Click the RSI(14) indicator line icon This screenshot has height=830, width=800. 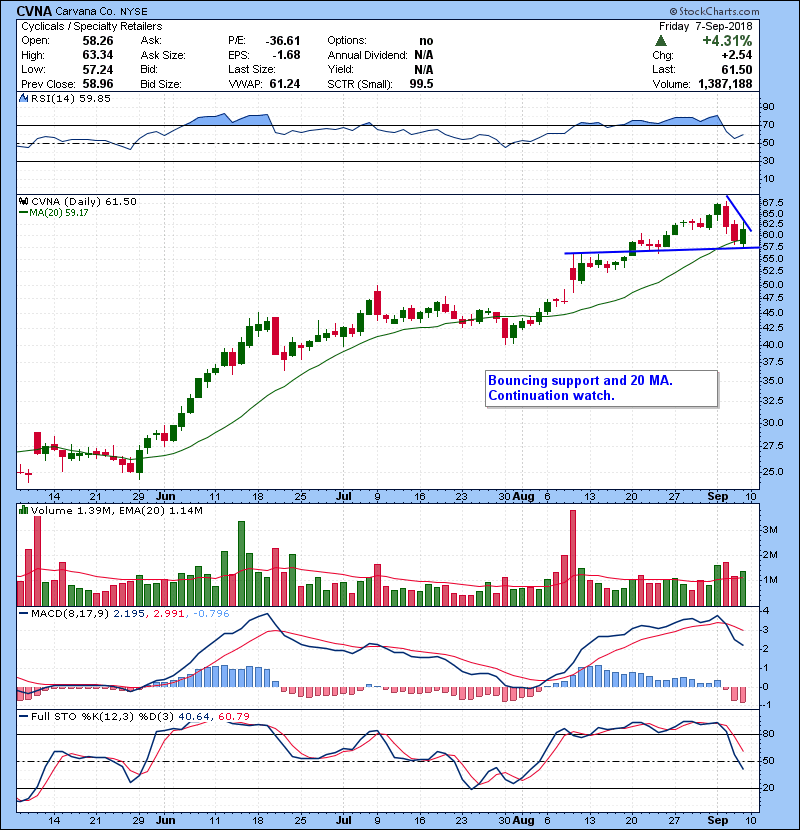coord(24,98)
